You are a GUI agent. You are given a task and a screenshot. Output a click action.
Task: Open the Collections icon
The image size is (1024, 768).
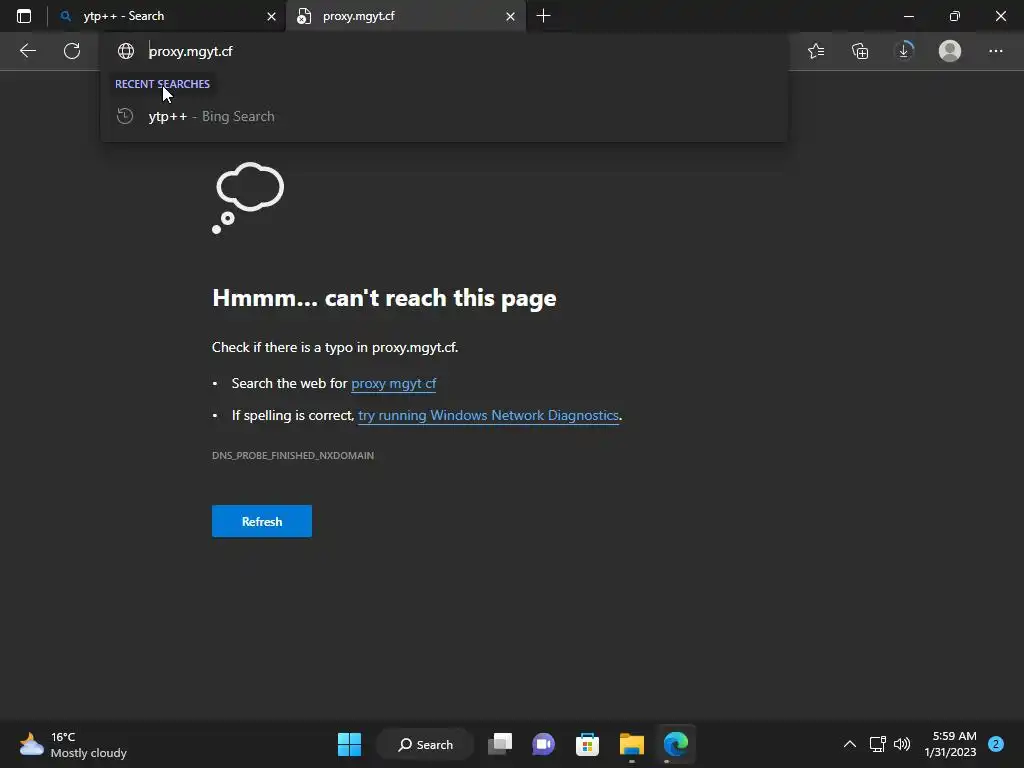[x=860, y=51]
